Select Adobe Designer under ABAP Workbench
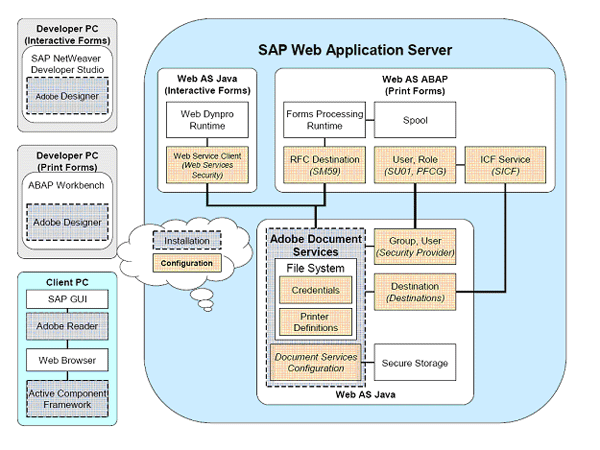Screen dimensions: 600x450 (x=67, y=222)
